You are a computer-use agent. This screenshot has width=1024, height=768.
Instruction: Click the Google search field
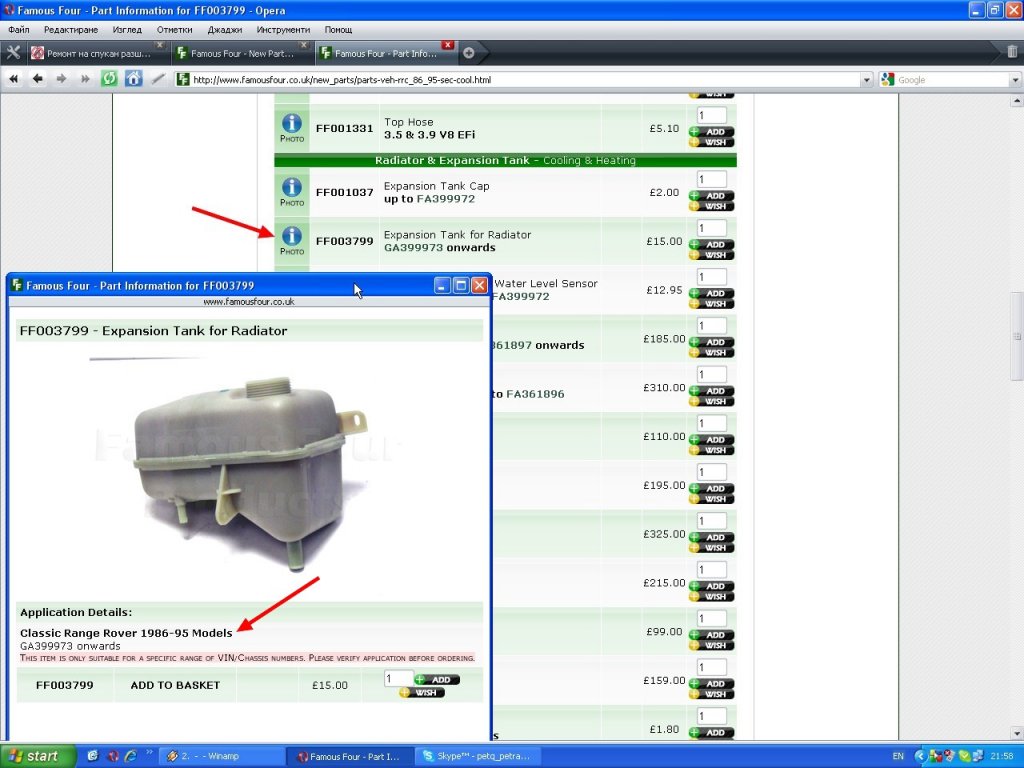coord(952,80)
